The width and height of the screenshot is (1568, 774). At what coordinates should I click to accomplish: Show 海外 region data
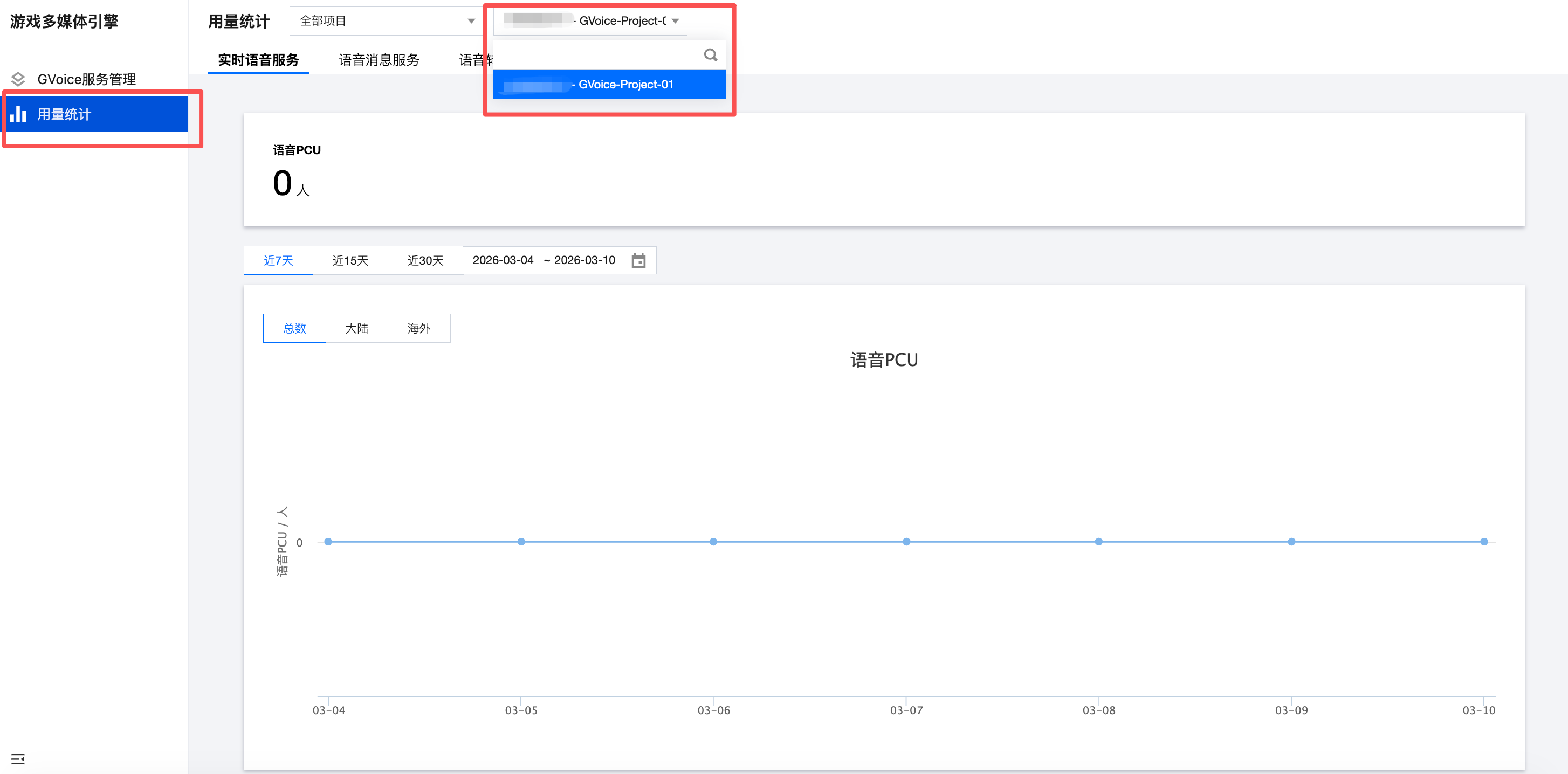[419, 329]
